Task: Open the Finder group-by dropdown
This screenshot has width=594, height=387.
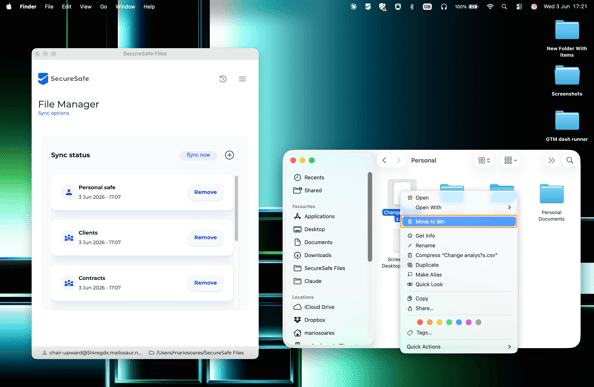Action: tap(510, 161)
